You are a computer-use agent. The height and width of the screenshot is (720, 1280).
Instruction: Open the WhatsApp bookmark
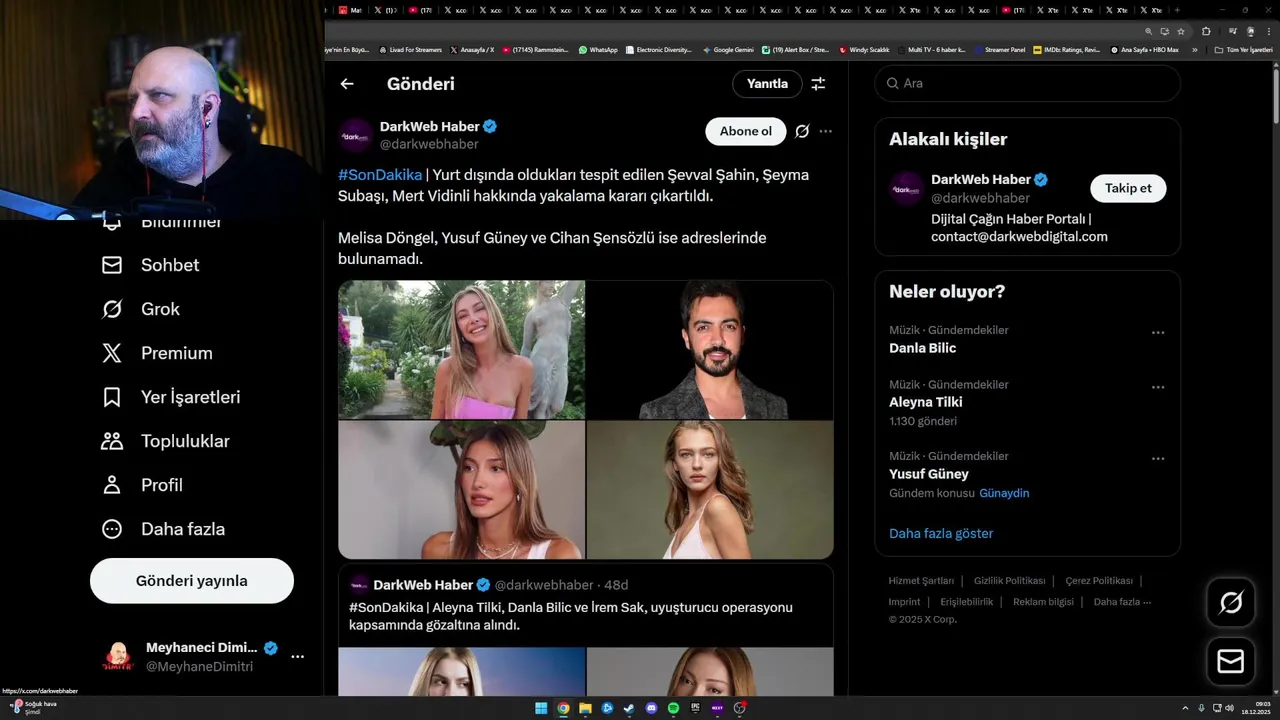(x=598, y=49)
